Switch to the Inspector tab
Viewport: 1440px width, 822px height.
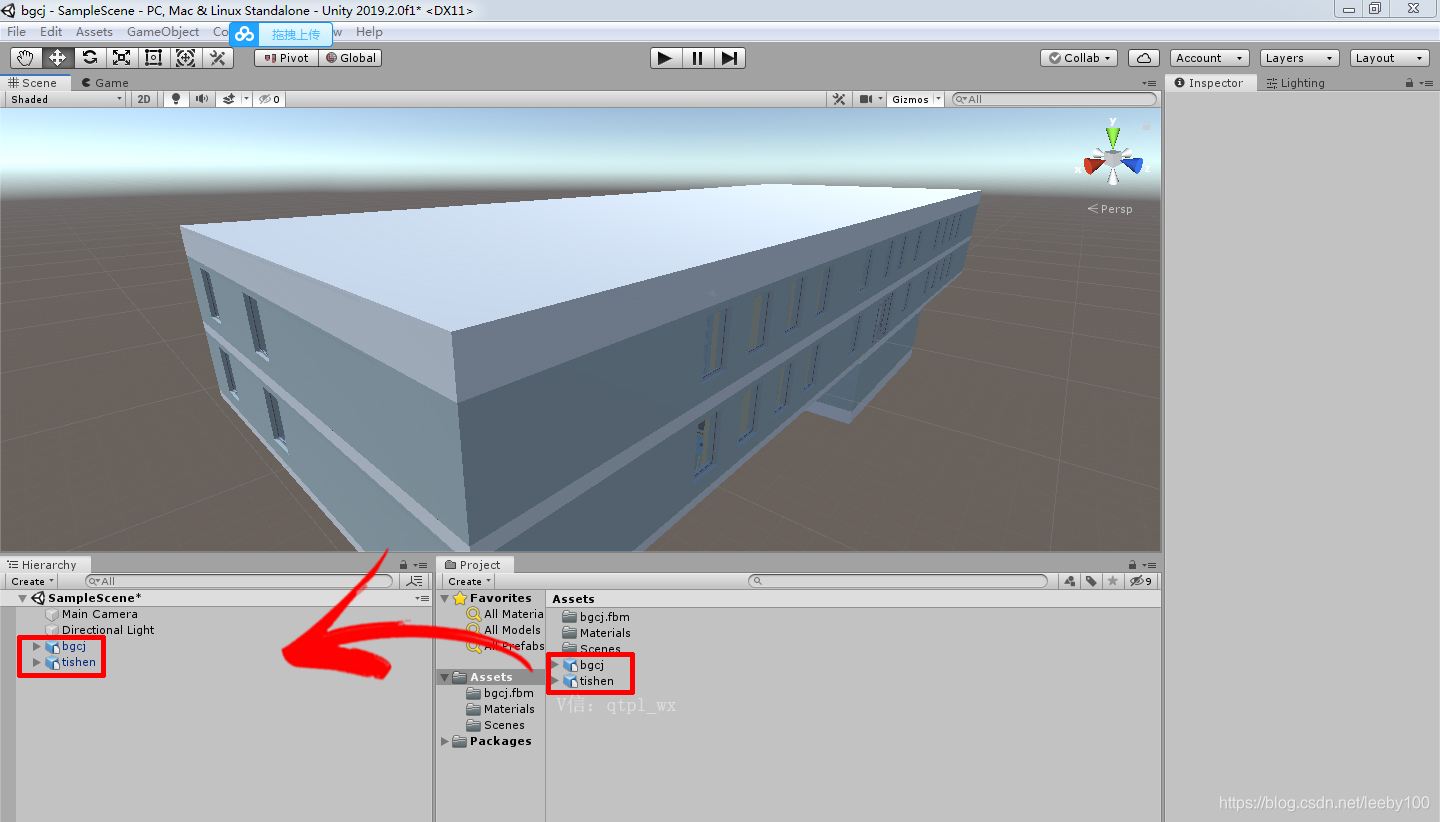click(1209, 83)
